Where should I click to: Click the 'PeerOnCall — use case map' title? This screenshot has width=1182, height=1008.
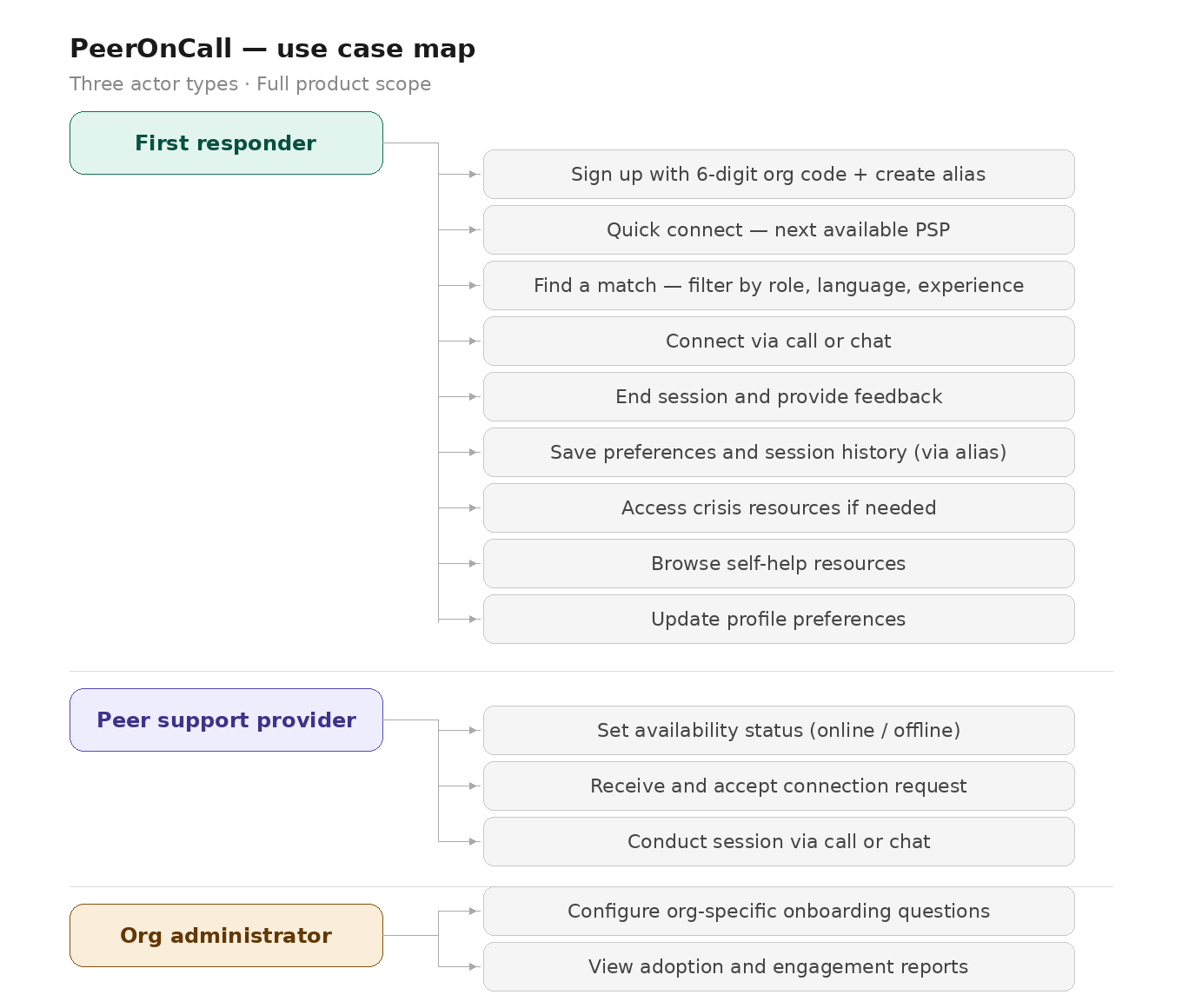[x=272, y=49]
